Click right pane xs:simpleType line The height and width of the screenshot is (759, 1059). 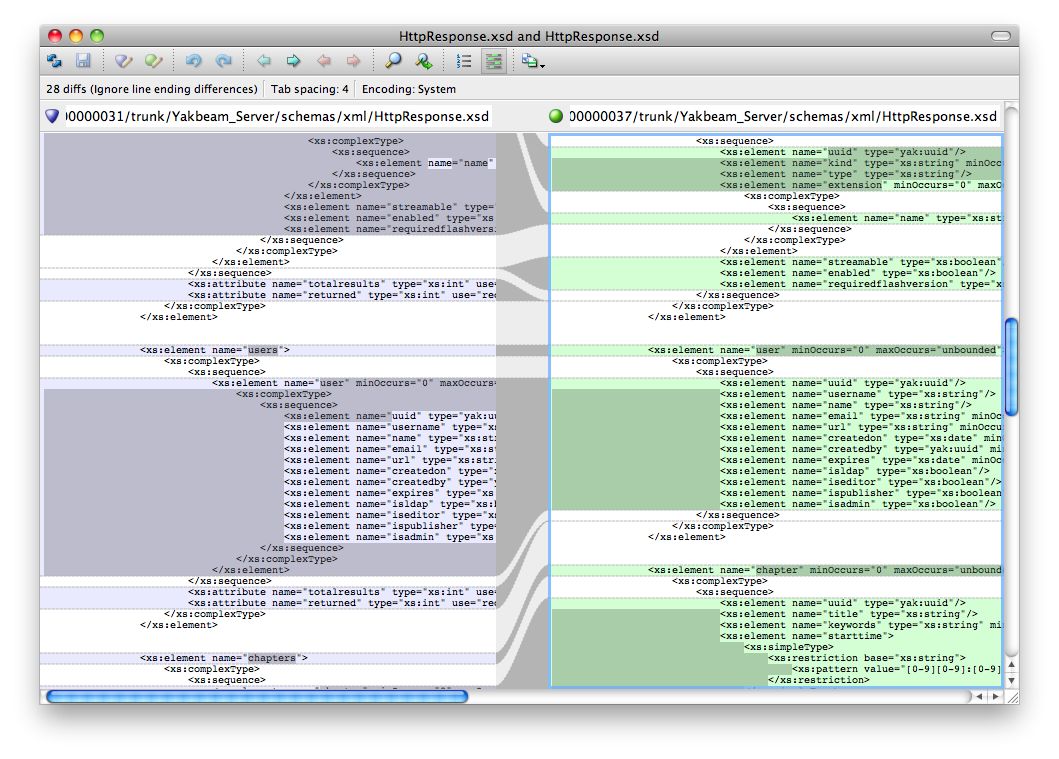(x=788, y=647)
